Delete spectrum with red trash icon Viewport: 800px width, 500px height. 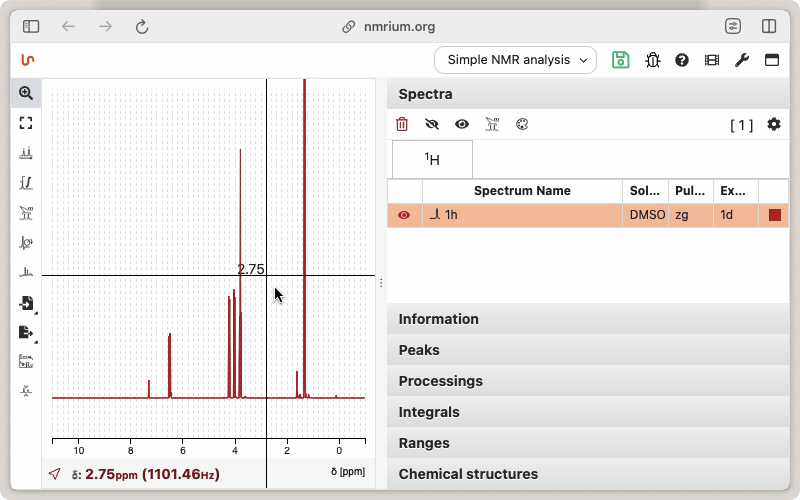(x=402, y=125)
